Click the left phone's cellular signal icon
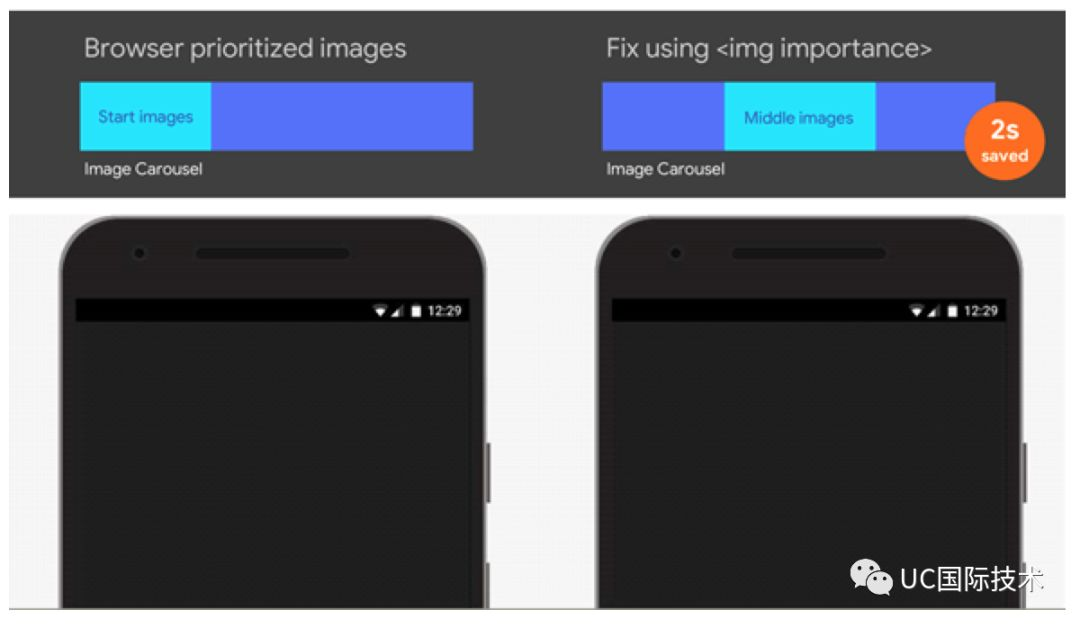 397,312
